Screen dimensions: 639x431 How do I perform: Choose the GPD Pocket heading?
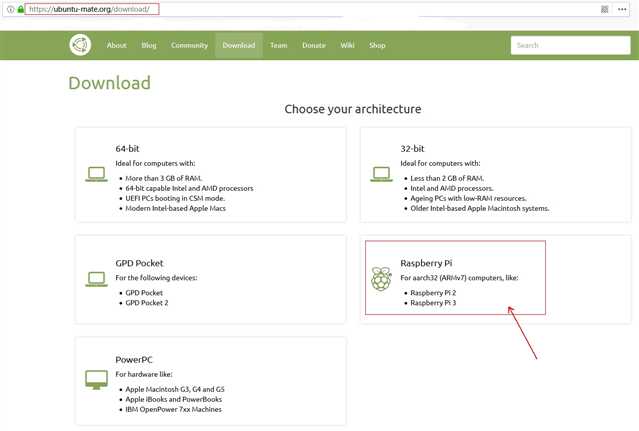tap(139, 263)
